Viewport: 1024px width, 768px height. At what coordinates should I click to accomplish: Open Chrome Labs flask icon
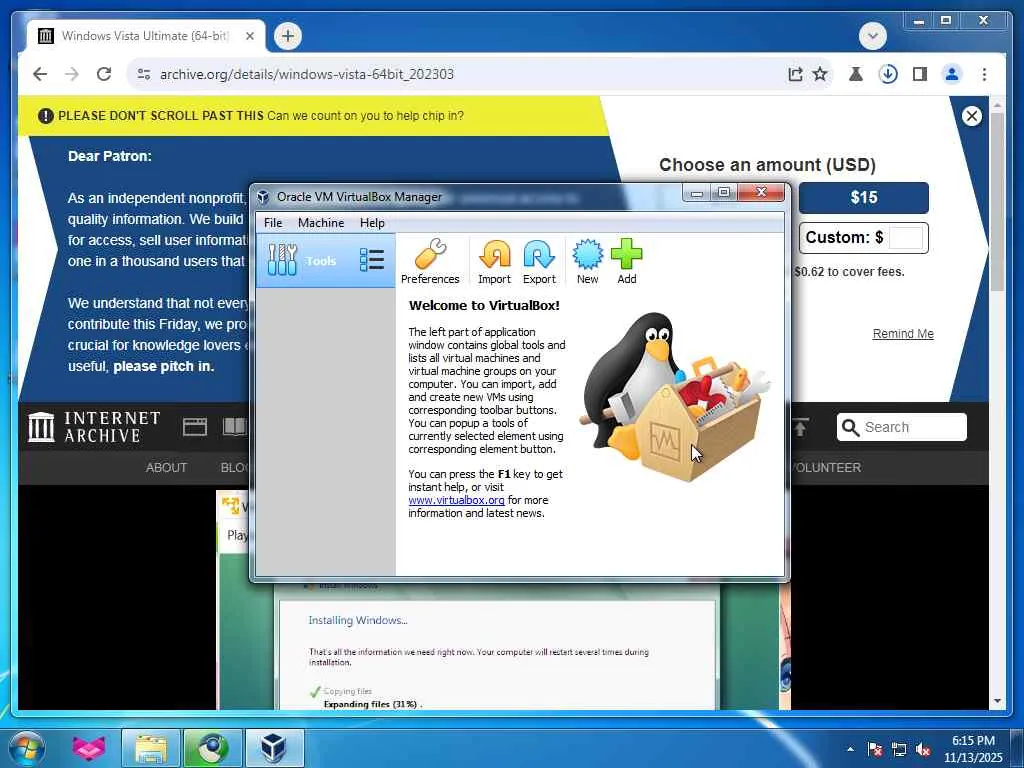(x=856, y=74)
